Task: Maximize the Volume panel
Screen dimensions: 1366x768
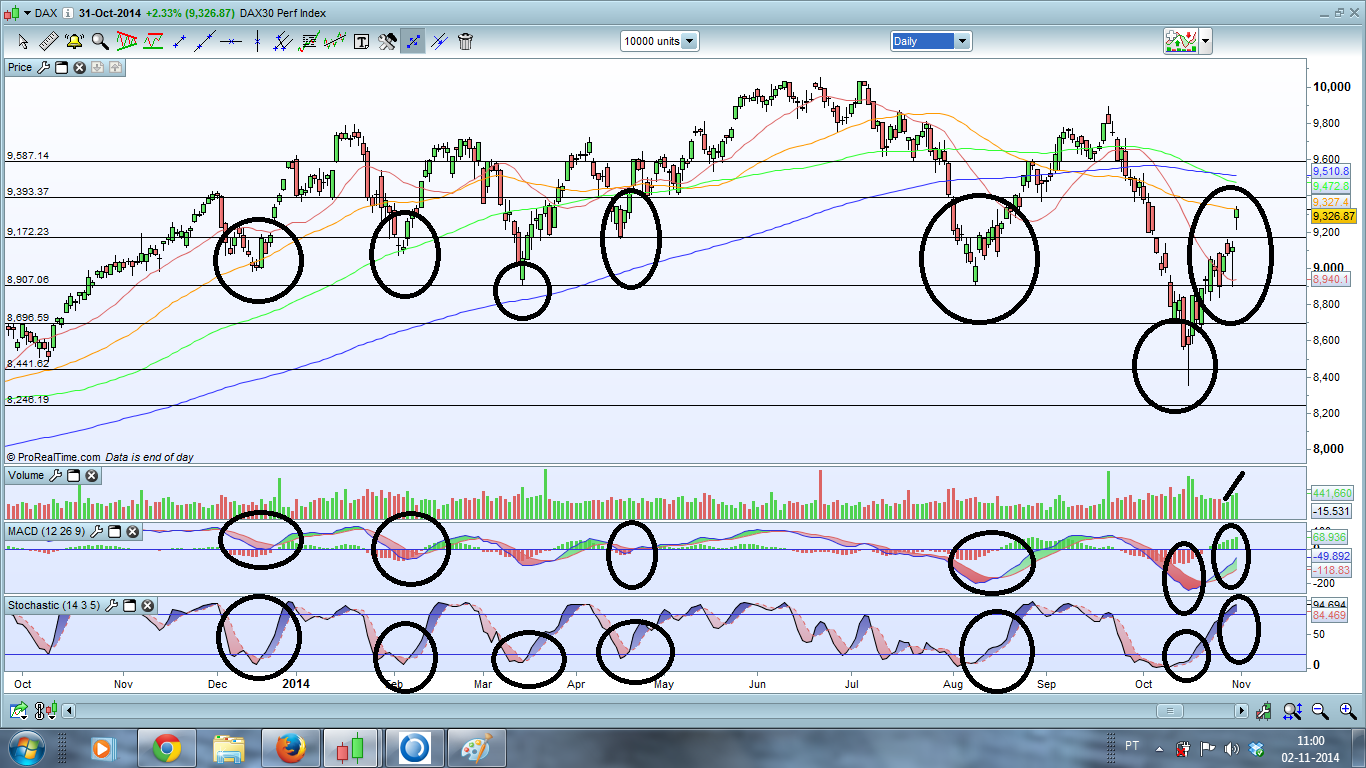Action: point(73,476)
